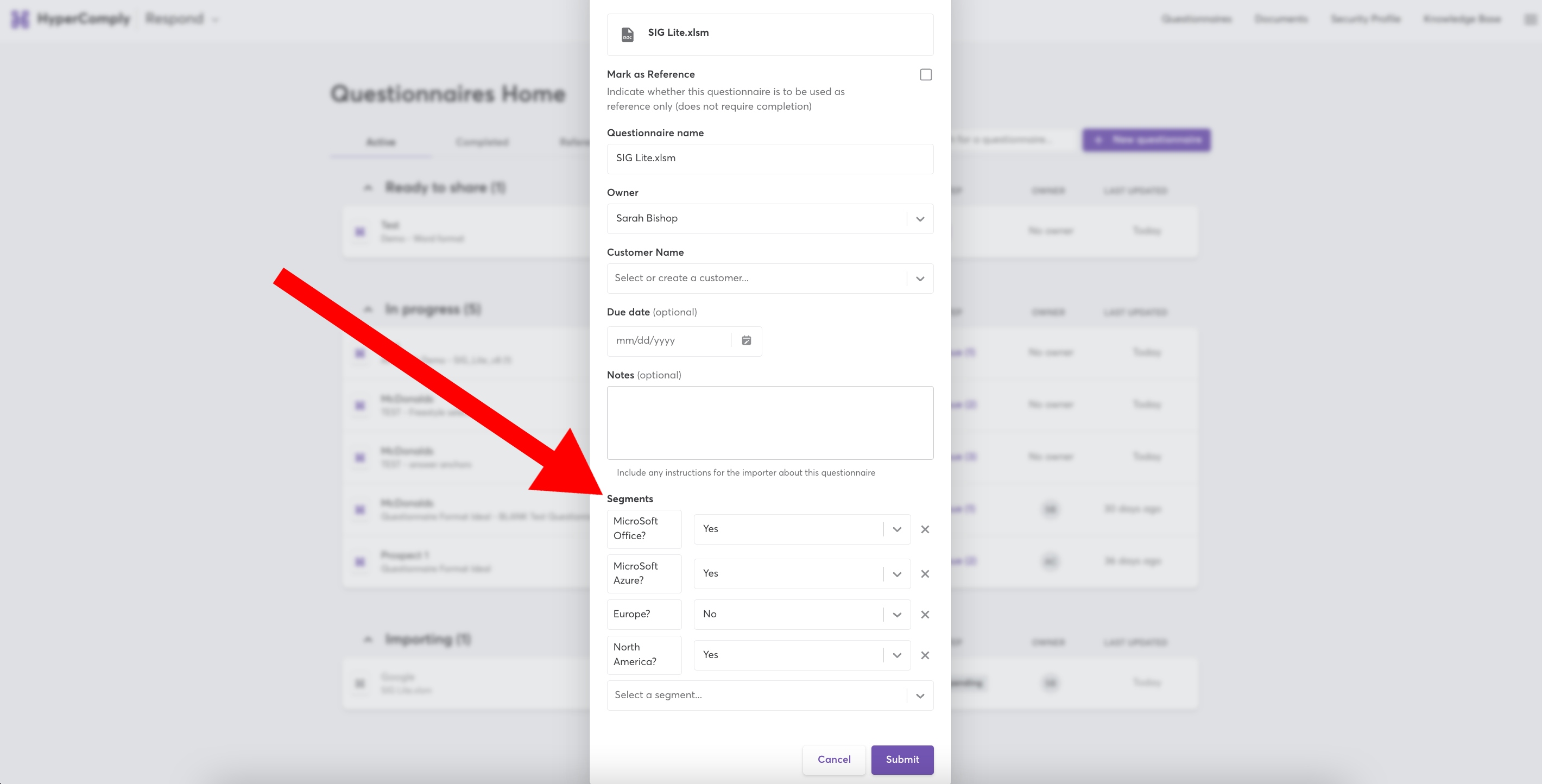The width and height of the screenshot is (1542, 784).
Task: Open the calendar picker icon for due date
Action: coord(747,340)
